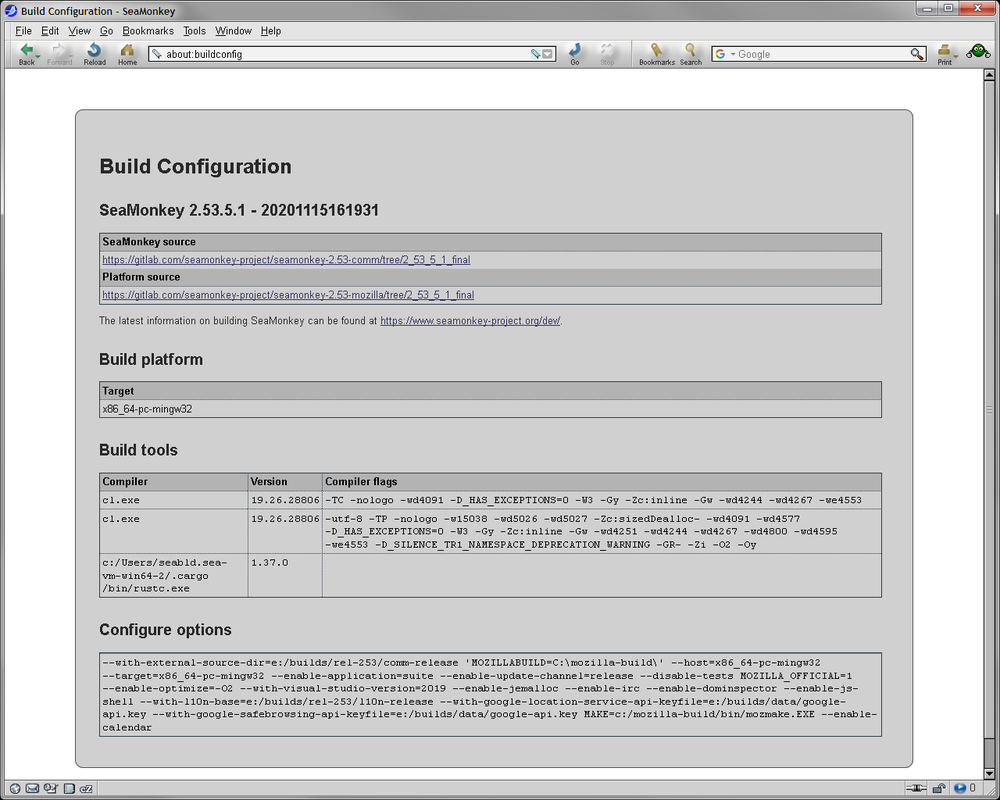Click the scrollbar down arrow
Image resolution: width=1000 pixels, height=800 pixels.
point(989,773)
